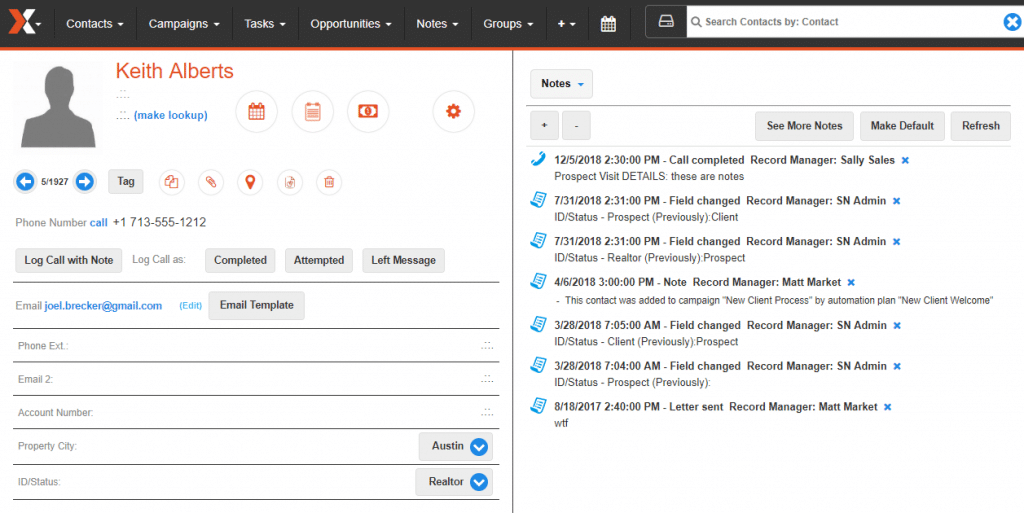Clear search with the blue X icon
1024x513 pixels.
[1012, 22]
